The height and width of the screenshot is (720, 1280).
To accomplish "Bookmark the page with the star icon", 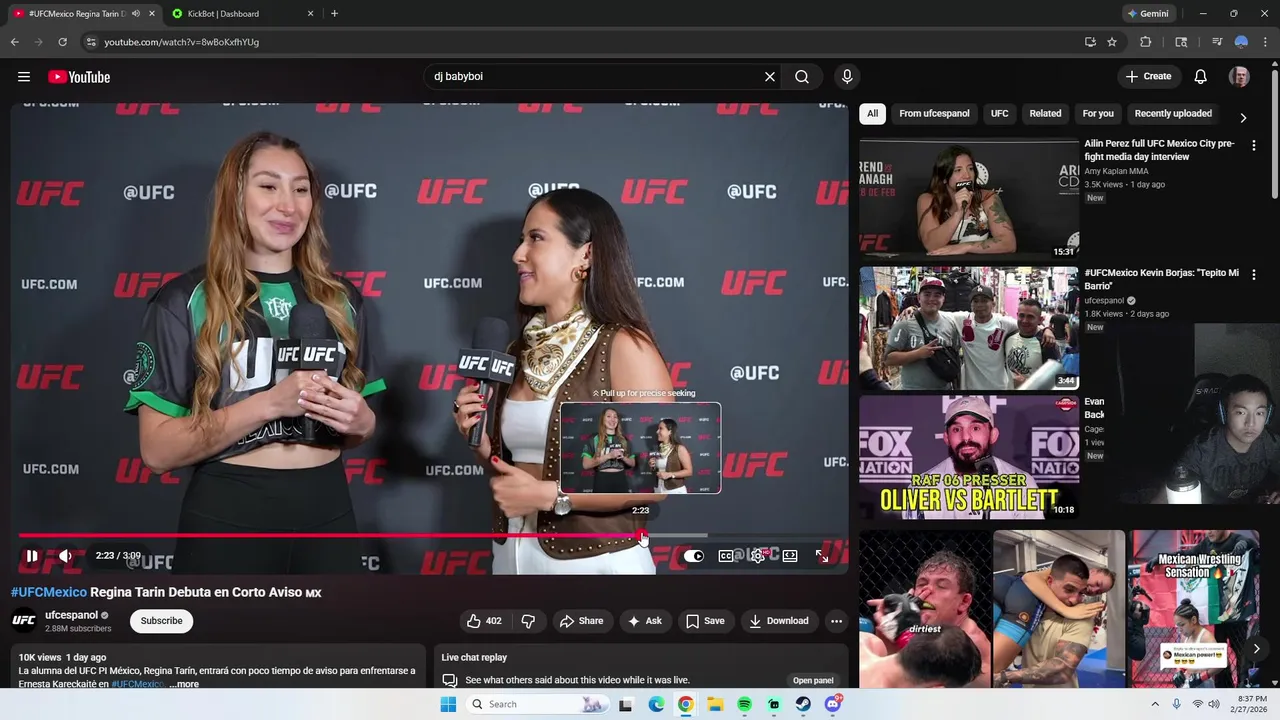I will 1112,42.
